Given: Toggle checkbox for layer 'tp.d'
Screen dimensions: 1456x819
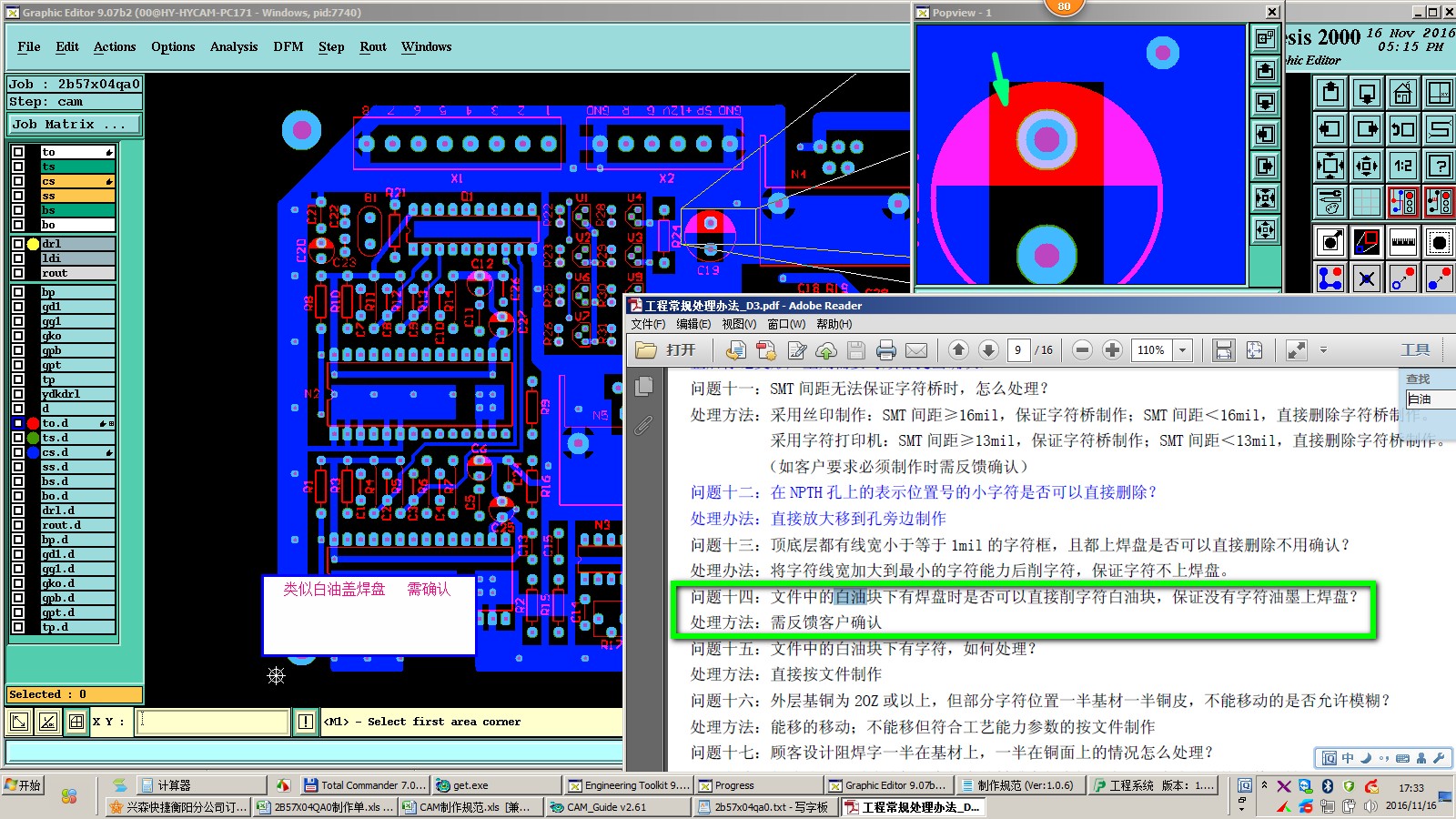Looking at the screenshot, I should 18,627.
